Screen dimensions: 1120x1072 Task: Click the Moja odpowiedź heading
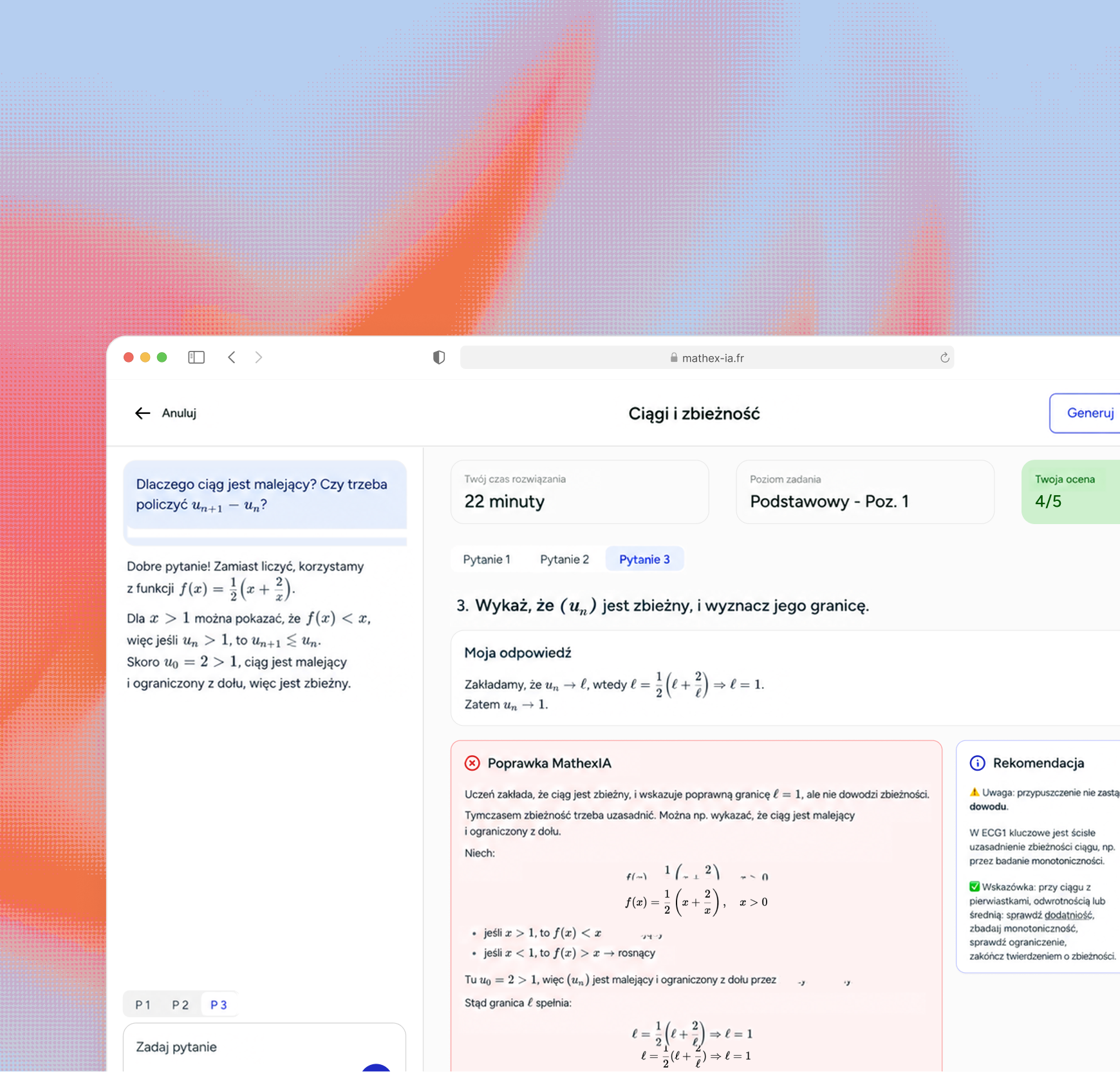(518, 653)
